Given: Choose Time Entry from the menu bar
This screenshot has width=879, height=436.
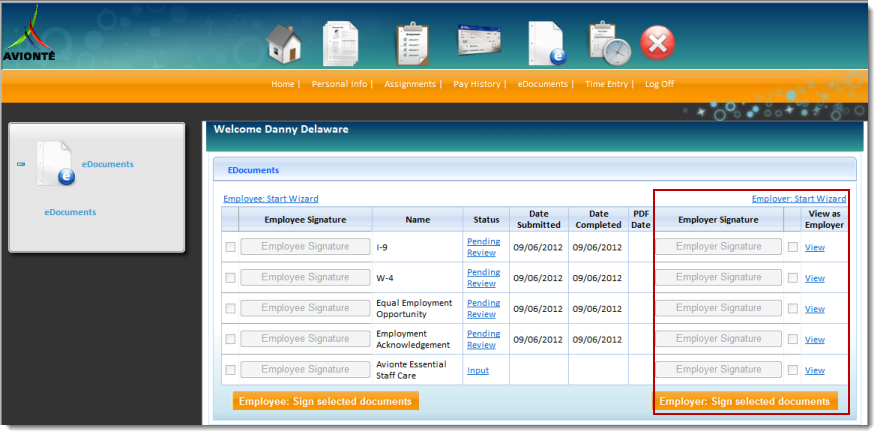Looking at the screenshot, I should 606,84.
